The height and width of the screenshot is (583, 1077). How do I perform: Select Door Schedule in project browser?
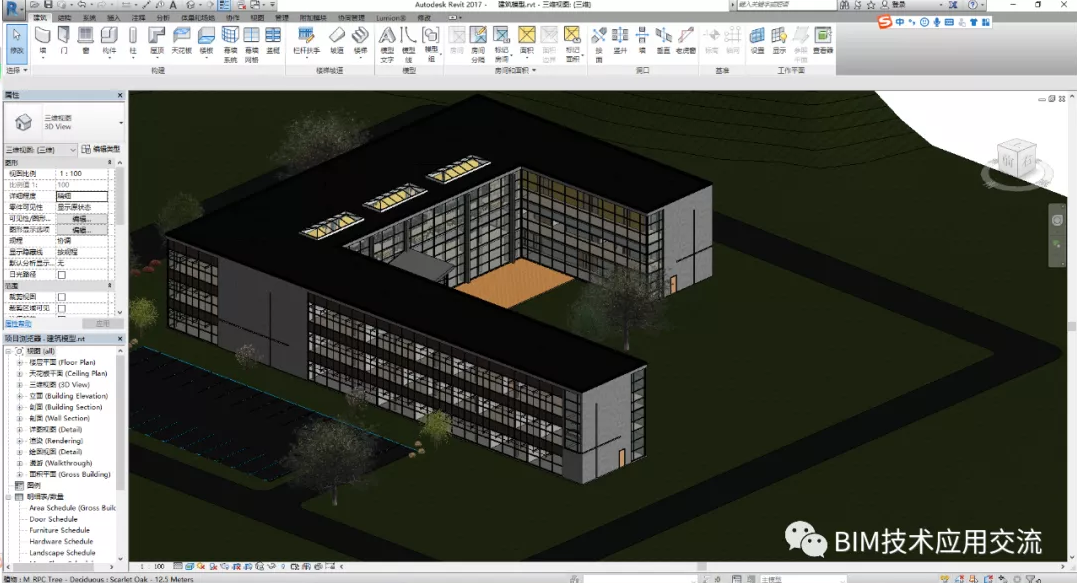point(54,519)
